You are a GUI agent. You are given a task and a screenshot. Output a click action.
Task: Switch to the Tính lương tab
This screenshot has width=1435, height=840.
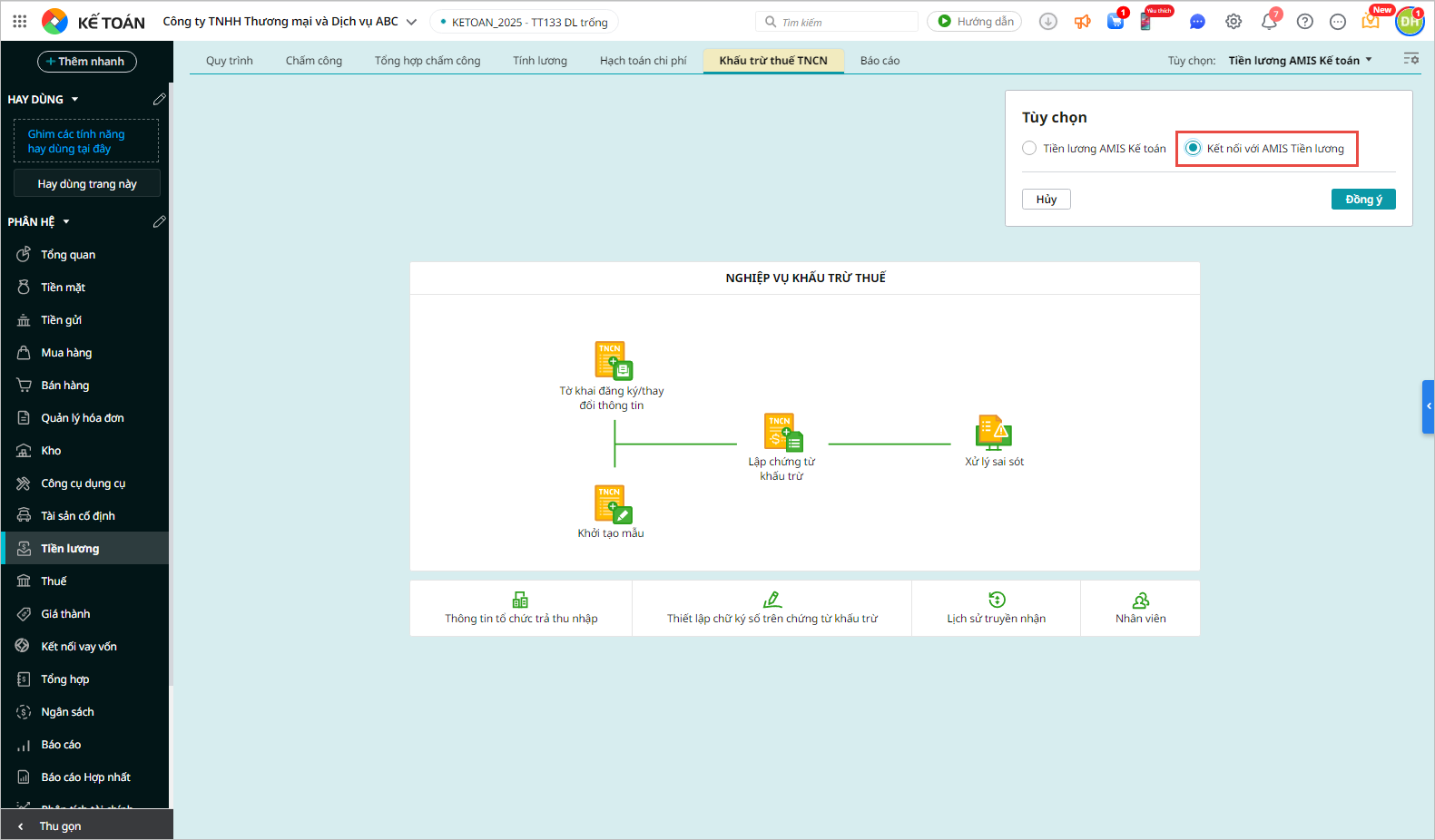539,61
